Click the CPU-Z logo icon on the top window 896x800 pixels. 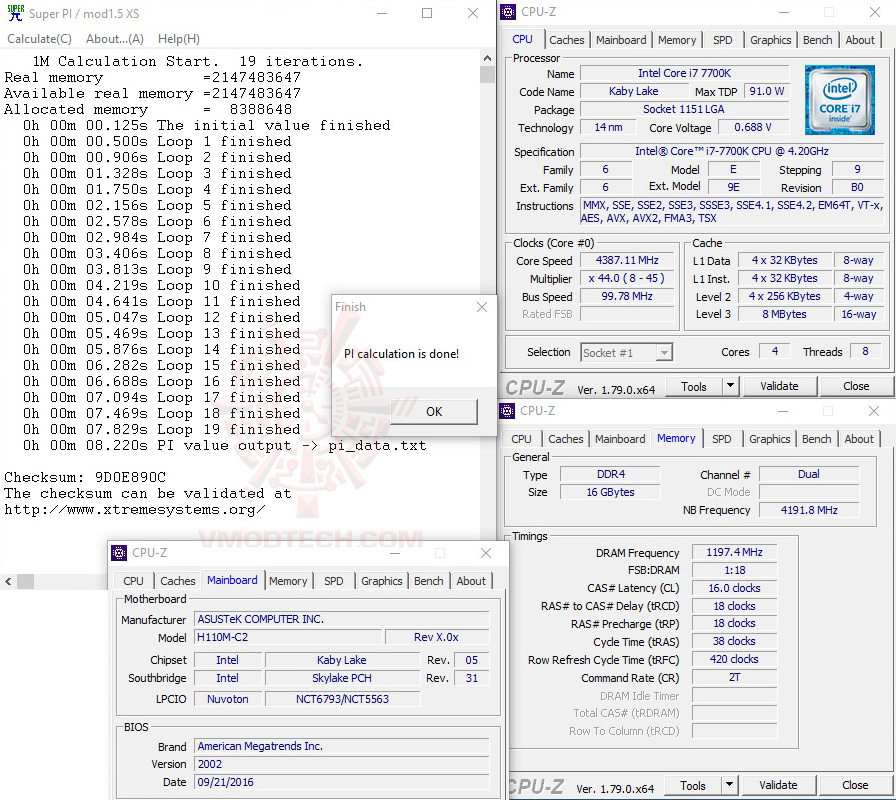coord(507,11)
